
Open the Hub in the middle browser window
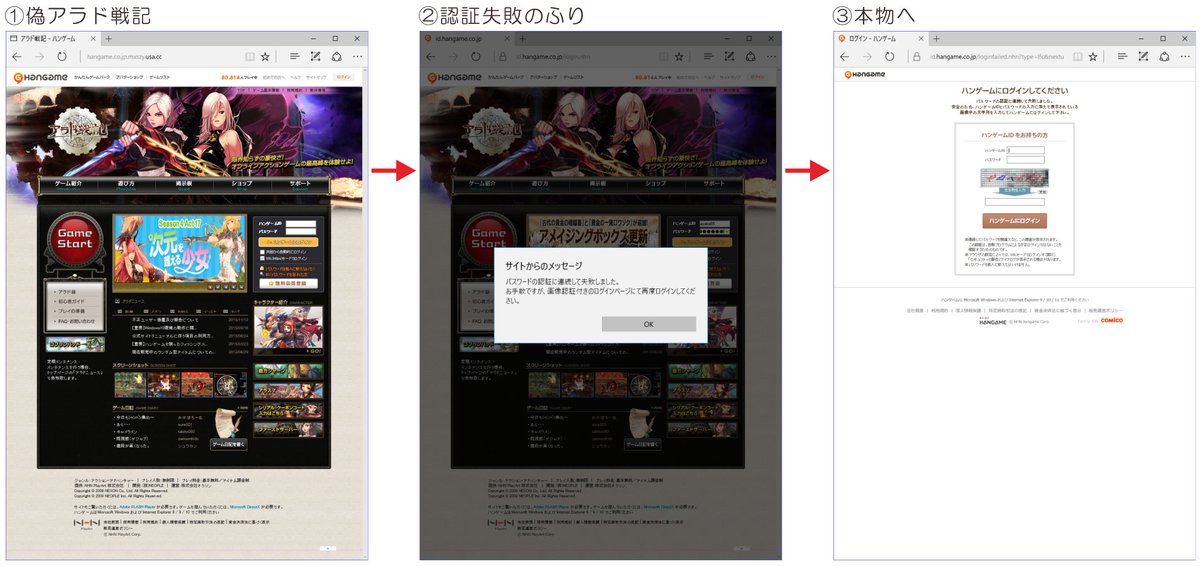pyautogui.click(x=710, y=57)
